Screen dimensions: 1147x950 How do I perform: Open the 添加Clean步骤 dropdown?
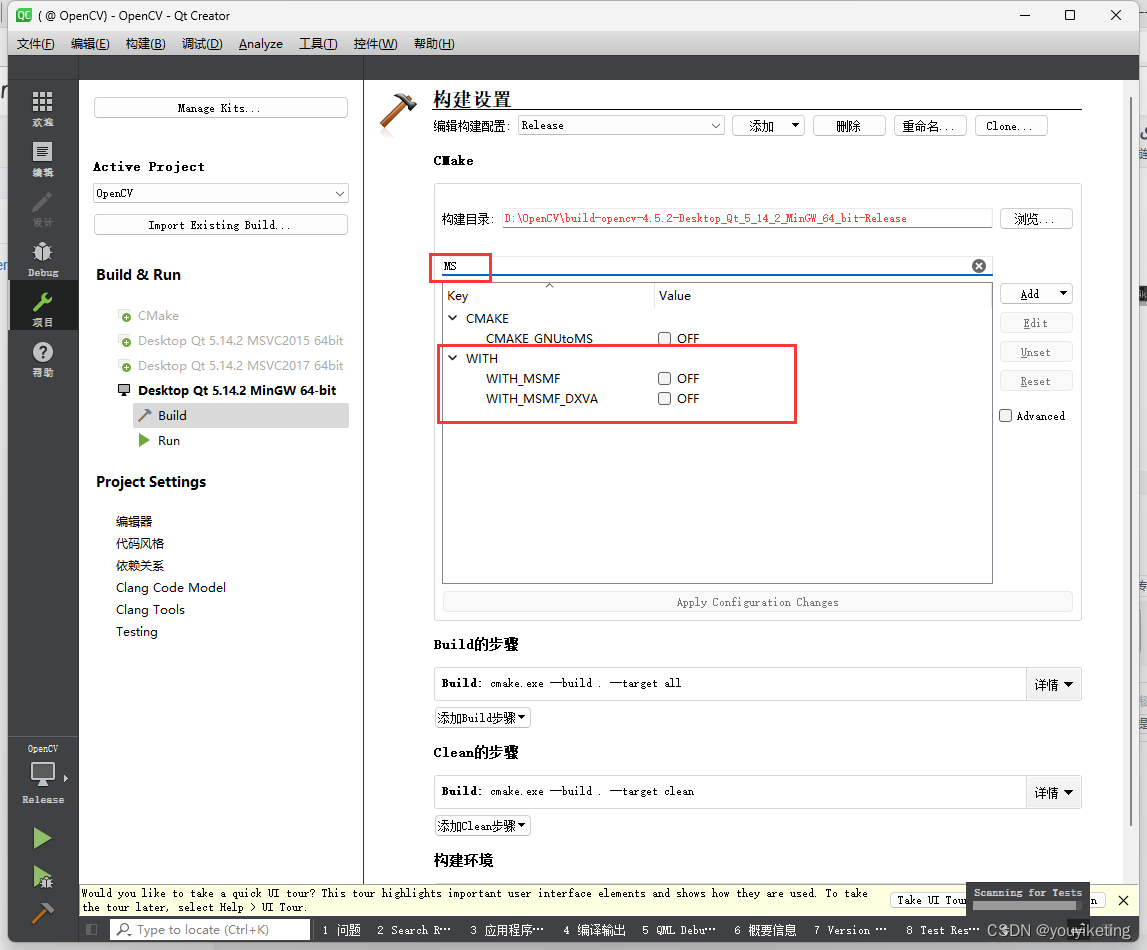tap(482, 826)
